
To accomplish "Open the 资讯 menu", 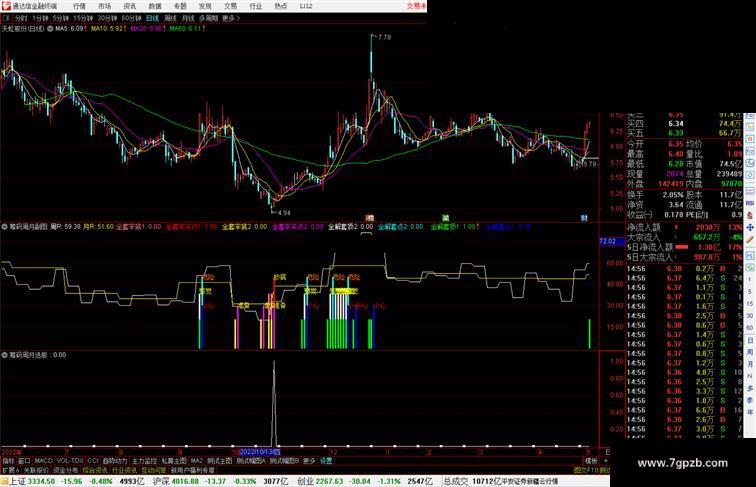I will pos(129,6).
